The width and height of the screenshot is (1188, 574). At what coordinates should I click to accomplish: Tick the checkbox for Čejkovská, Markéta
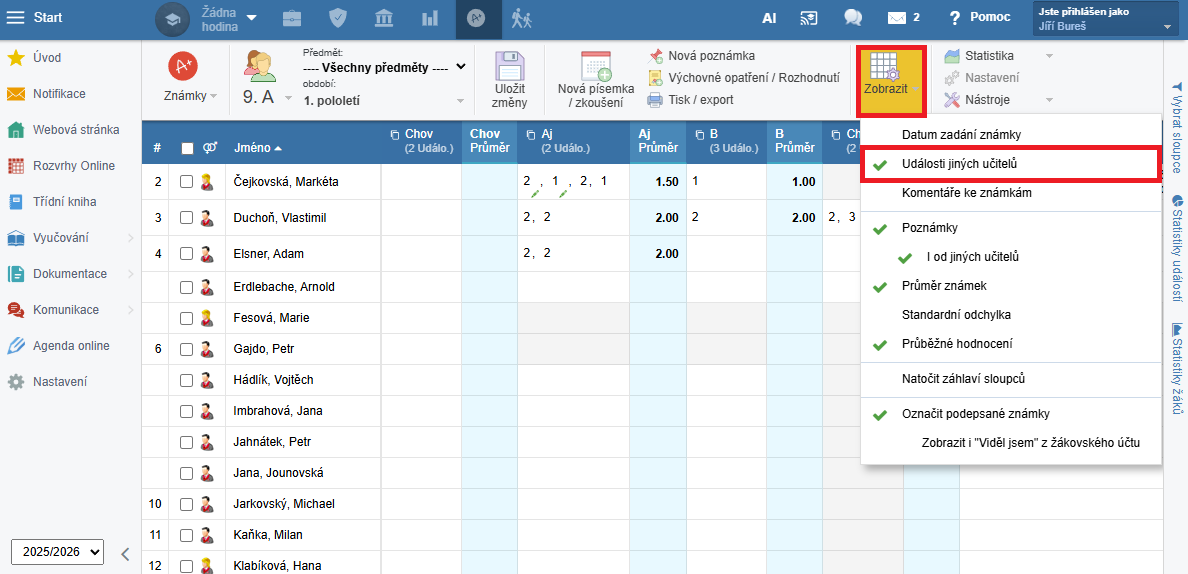(x=187, y=182)
